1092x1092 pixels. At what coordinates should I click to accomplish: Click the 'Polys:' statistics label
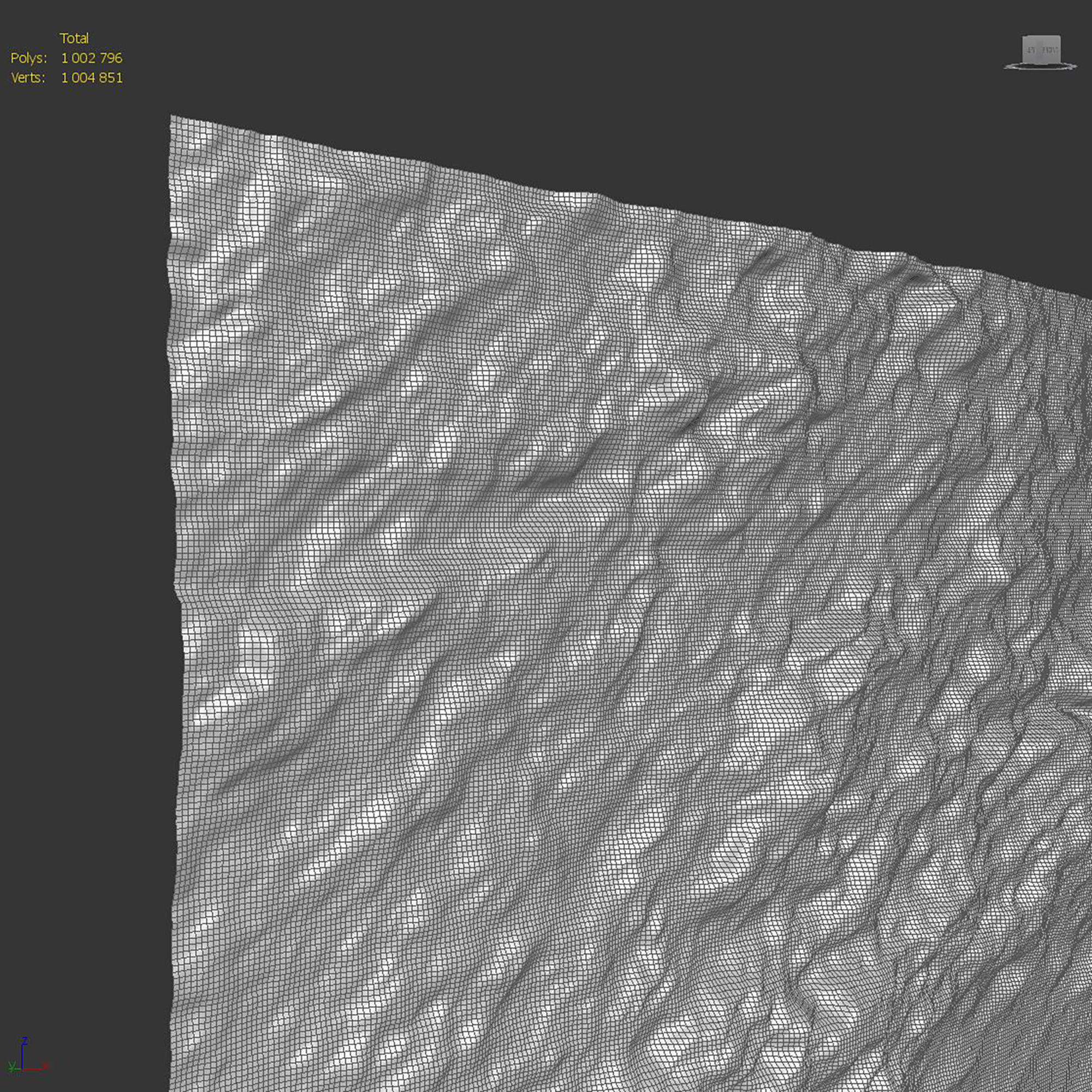(x=28, y=58)
